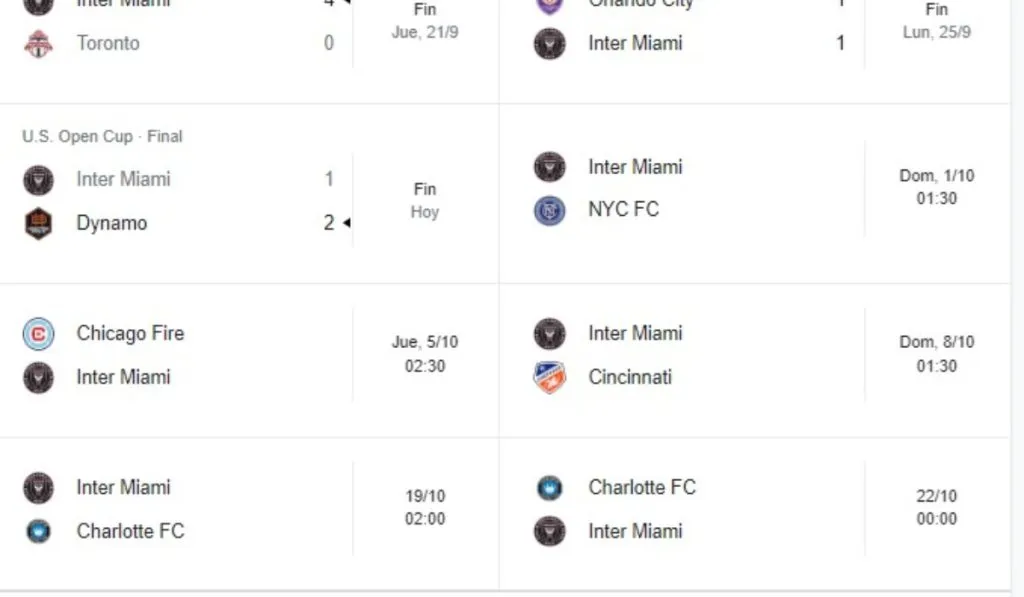
Task: Click Charlotte FC crest in 22/10 match
Action: click(x=550, y=488)
